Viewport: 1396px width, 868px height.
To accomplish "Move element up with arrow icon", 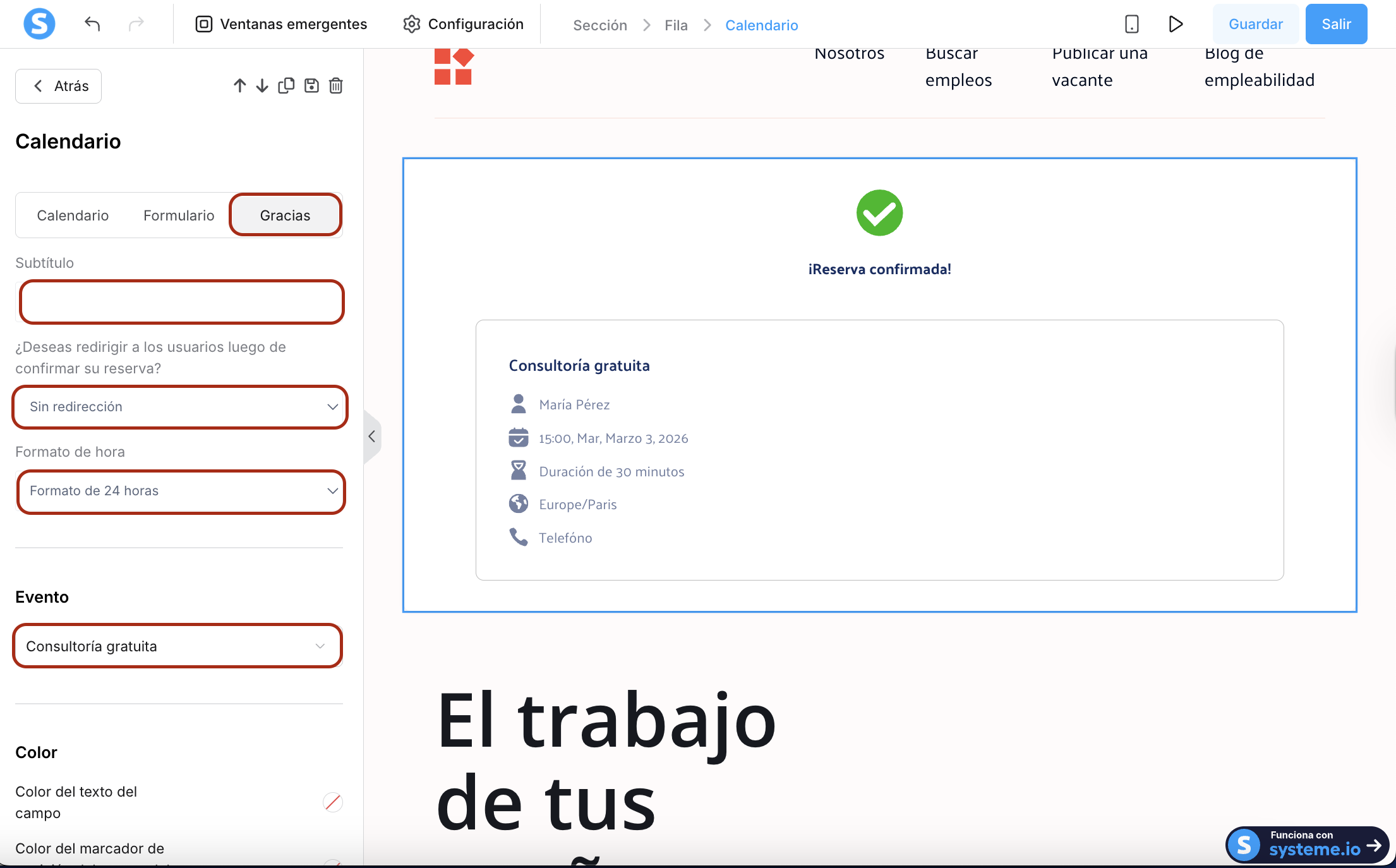I will coord(239,86).
